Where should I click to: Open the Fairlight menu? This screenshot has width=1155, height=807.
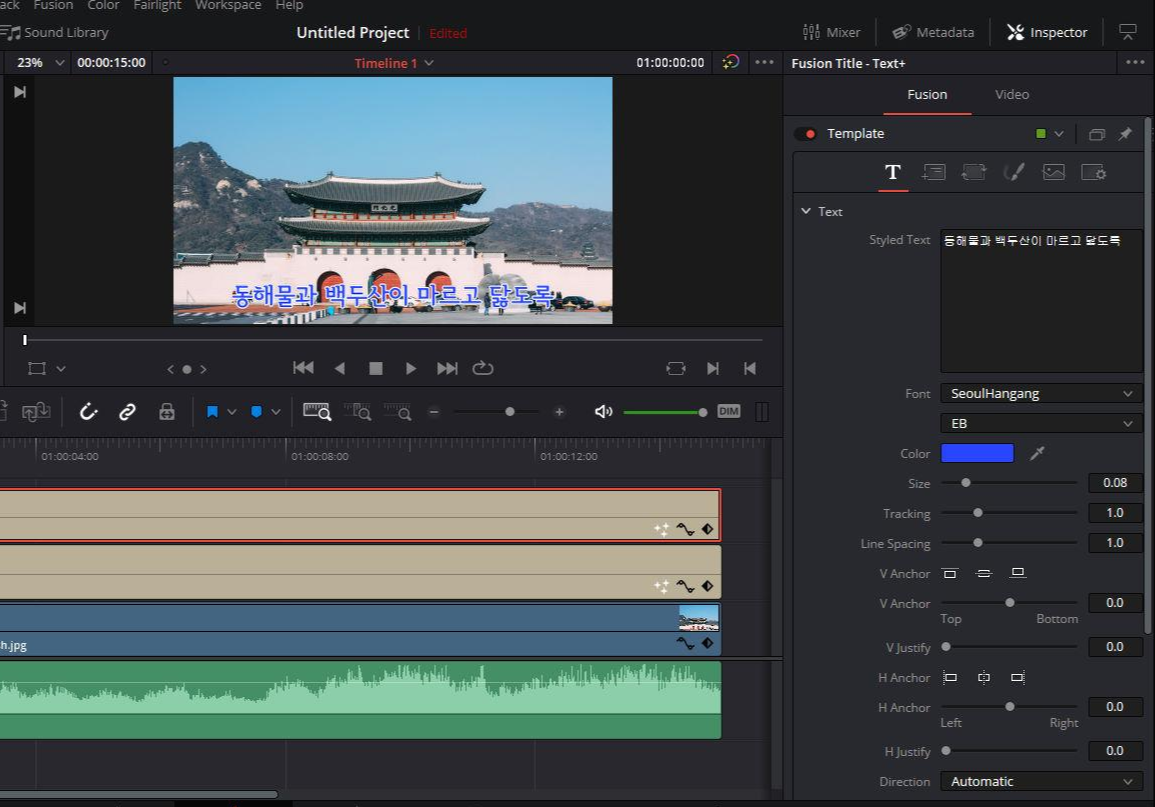(157, 5)
